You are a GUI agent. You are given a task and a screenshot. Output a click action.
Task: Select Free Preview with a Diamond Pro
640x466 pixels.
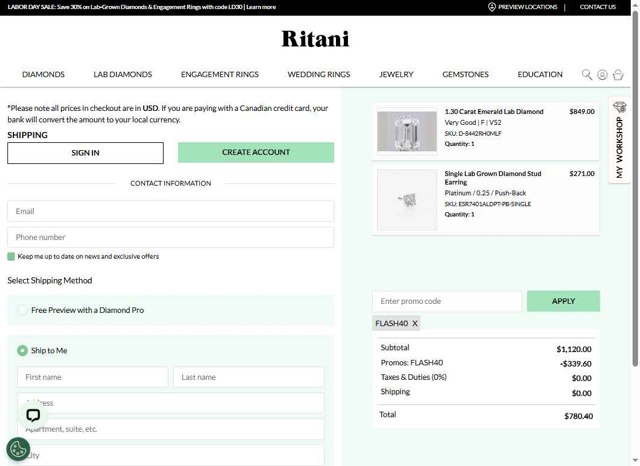[22, 310]
